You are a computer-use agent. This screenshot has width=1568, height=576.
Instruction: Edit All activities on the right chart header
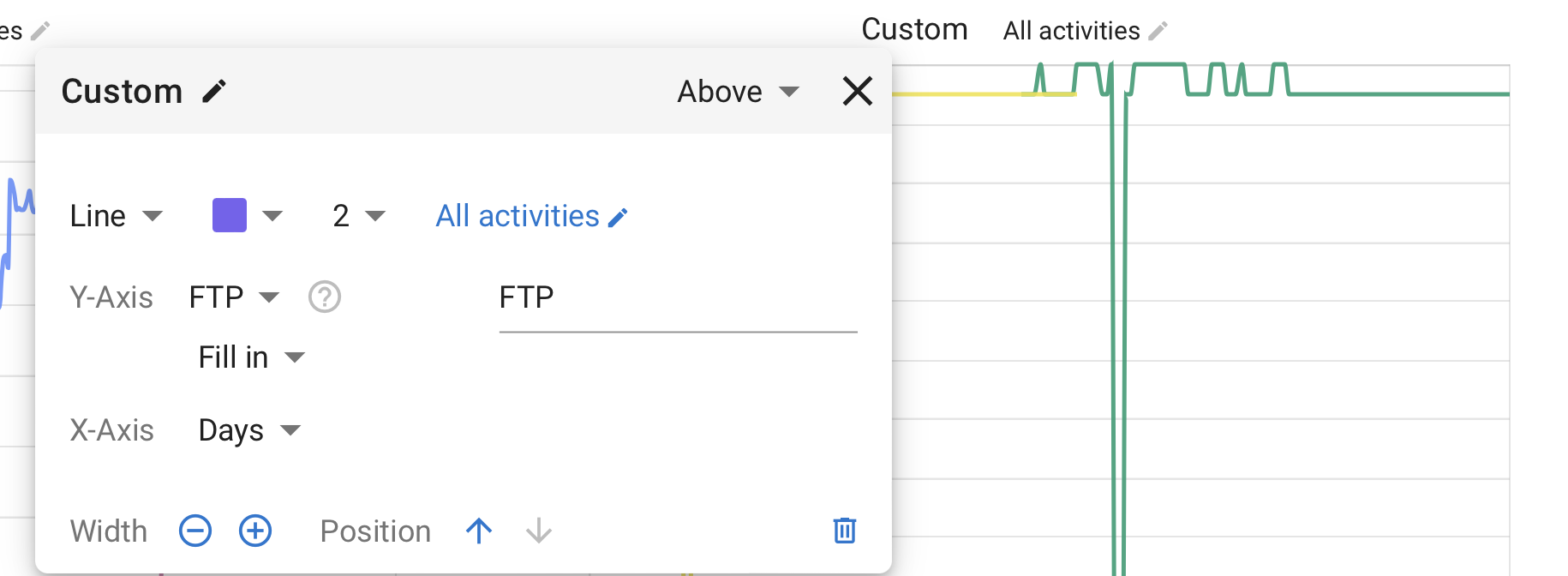coord(1085,31)
